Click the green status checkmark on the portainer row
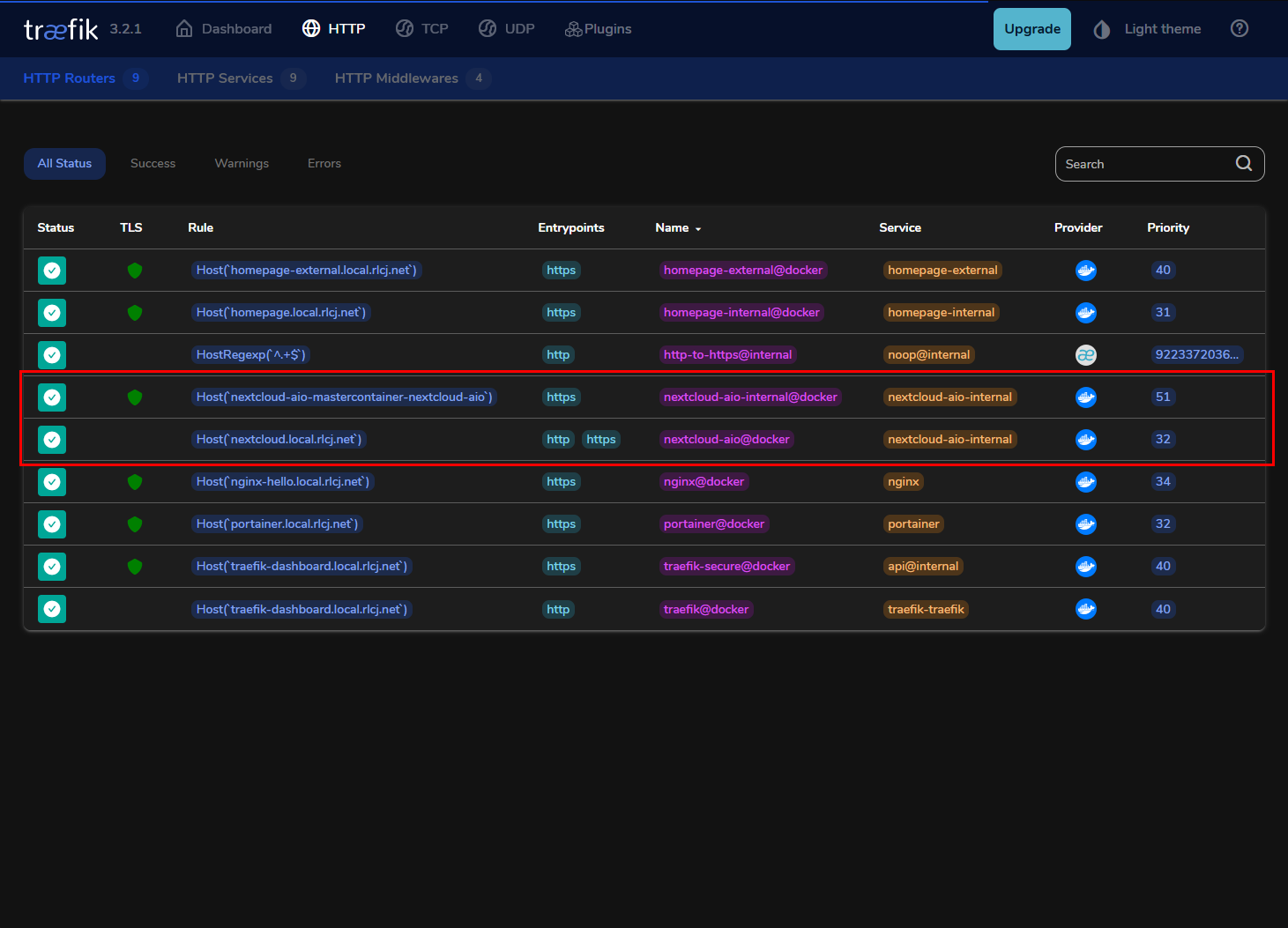Viewport: 1288px width, 928px height. 51,524
